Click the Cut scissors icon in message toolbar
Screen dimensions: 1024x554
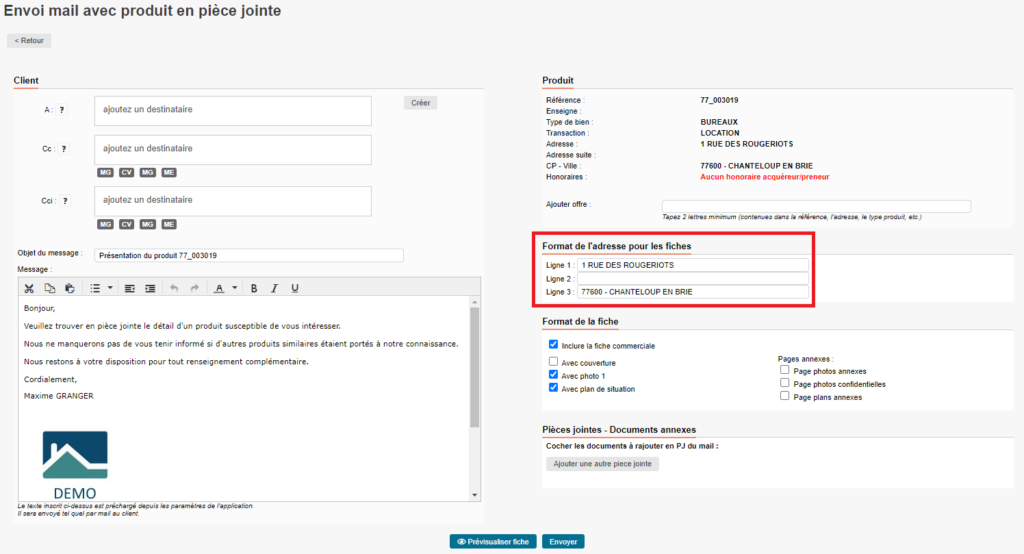click(29, 288)
